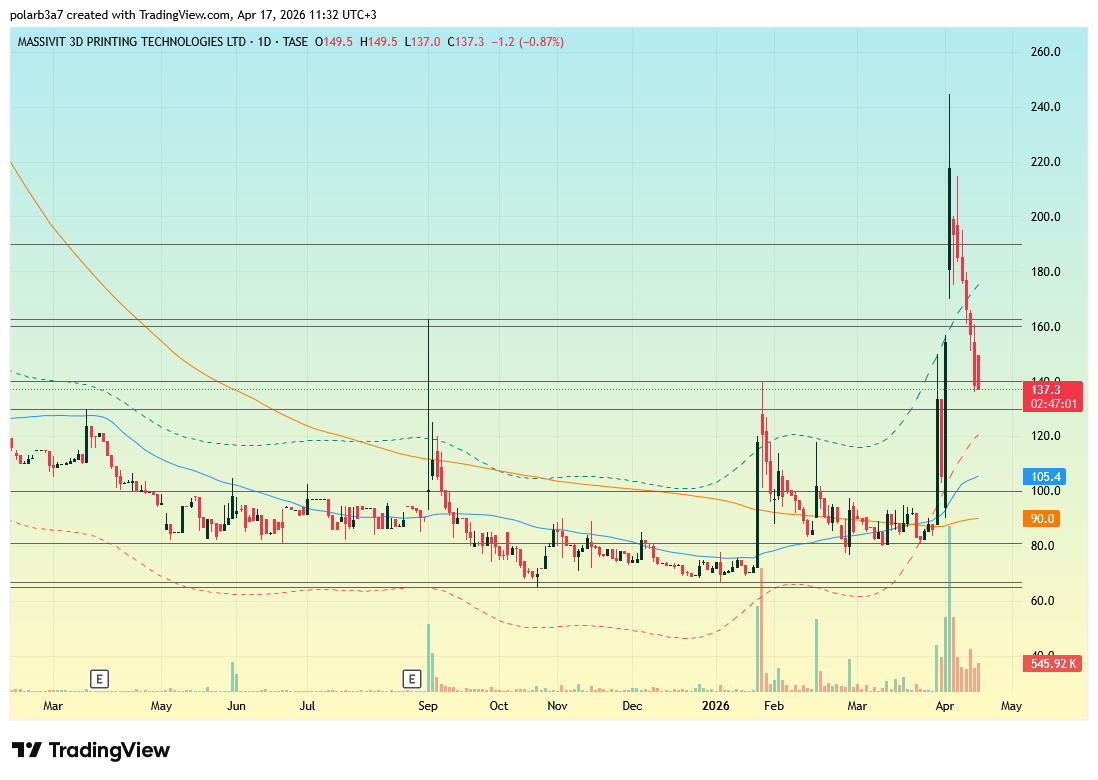Click the 02:47:01 bar countdown label
Image resolution: width=1098 pixels, height=780 pixels.
[1052, 404]
